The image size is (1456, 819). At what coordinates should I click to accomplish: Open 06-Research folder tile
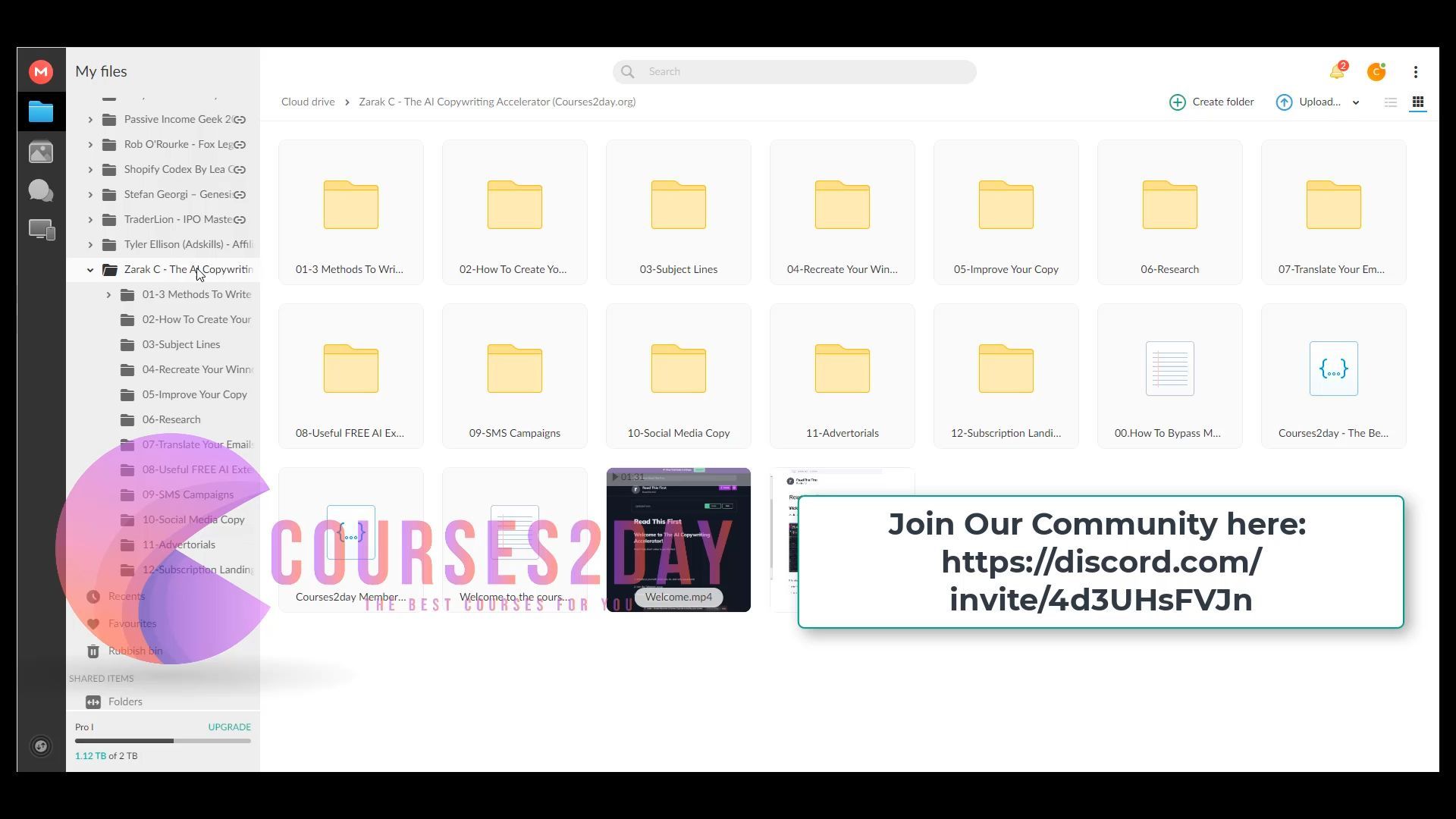pyautogui.click(x=1170, y=212)
